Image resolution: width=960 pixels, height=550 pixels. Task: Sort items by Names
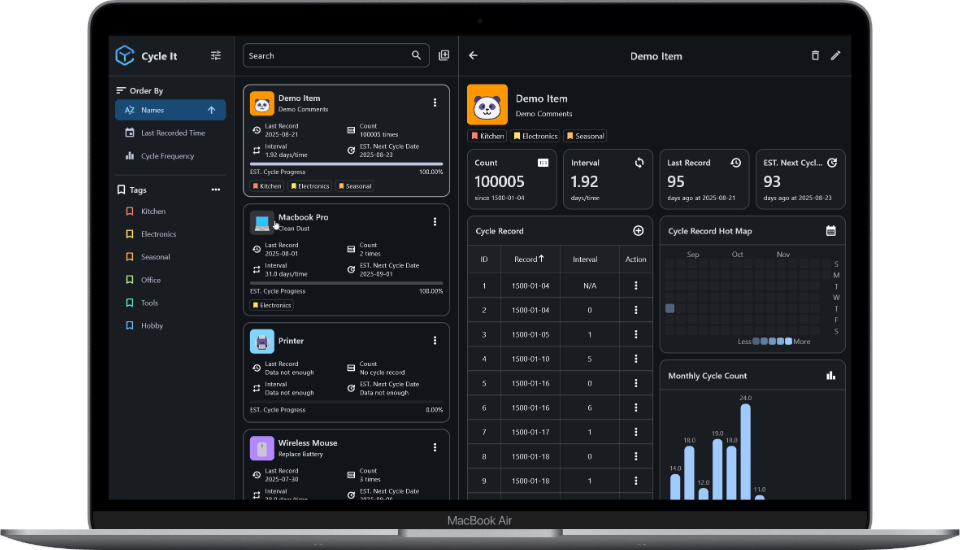pyautogui.click(x=170, y=110)
